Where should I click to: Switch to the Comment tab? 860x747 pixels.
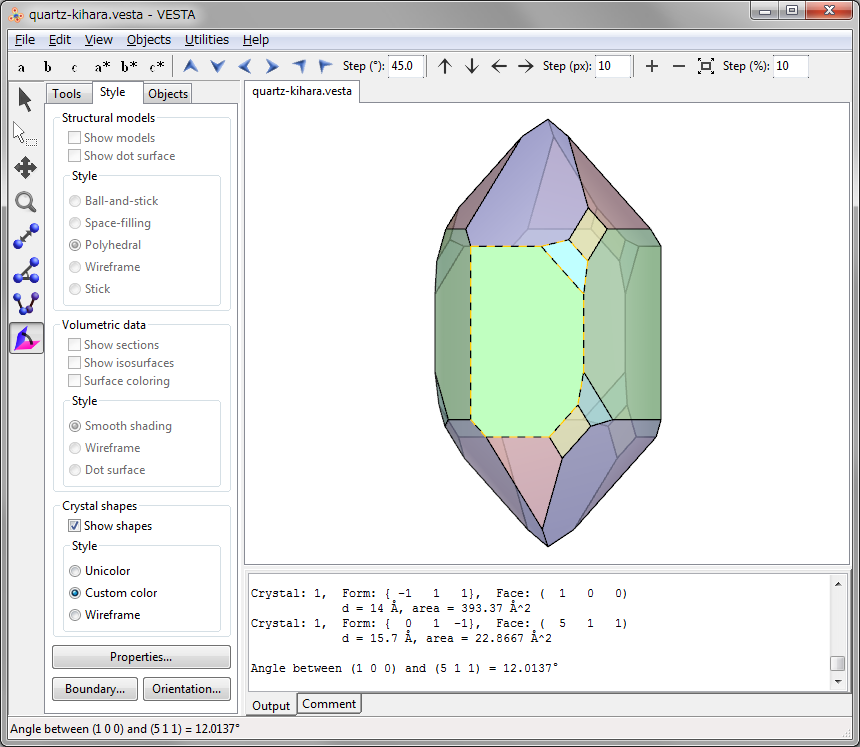[329, 704]
